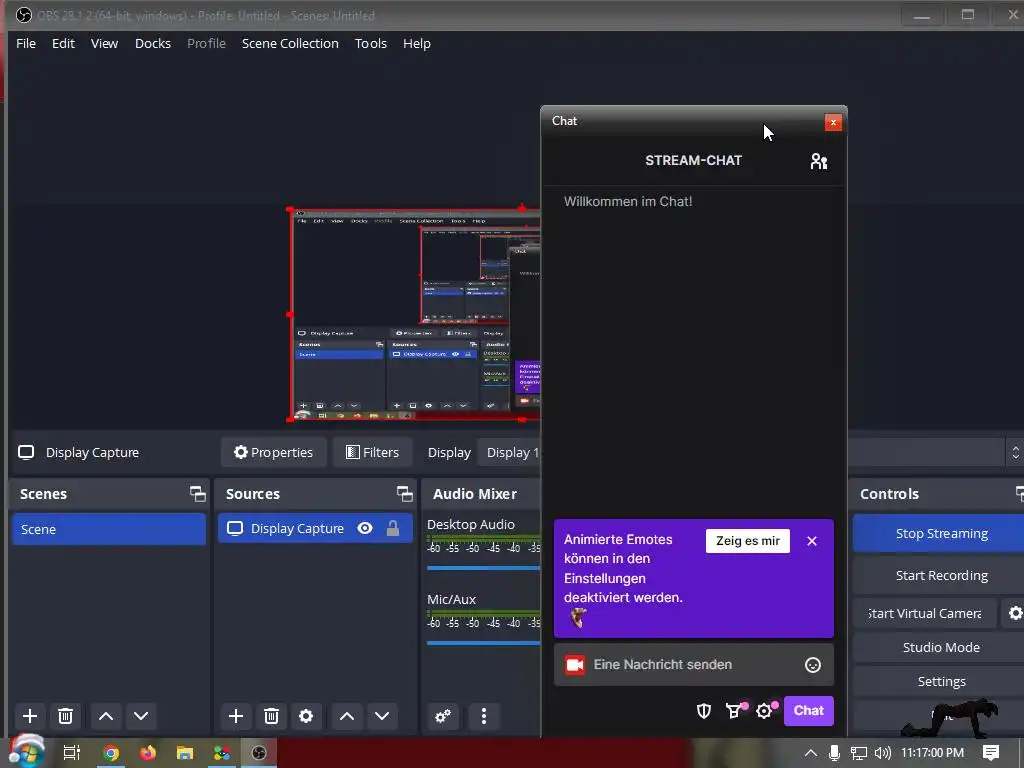Move scene up with arrow icon

point(106,716)
